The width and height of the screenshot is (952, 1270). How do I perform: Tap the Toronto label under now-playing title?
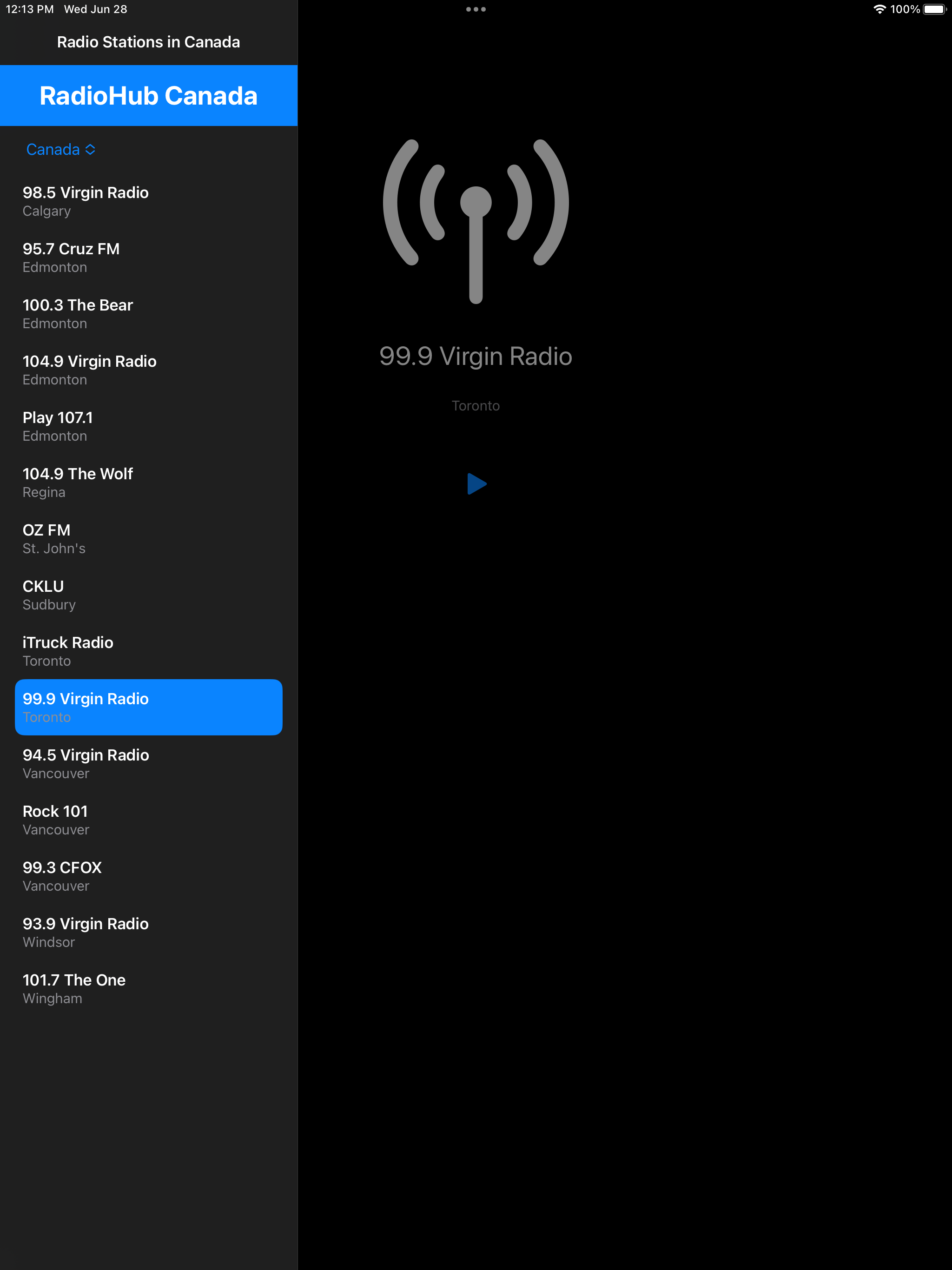click(x=476, y=406)
